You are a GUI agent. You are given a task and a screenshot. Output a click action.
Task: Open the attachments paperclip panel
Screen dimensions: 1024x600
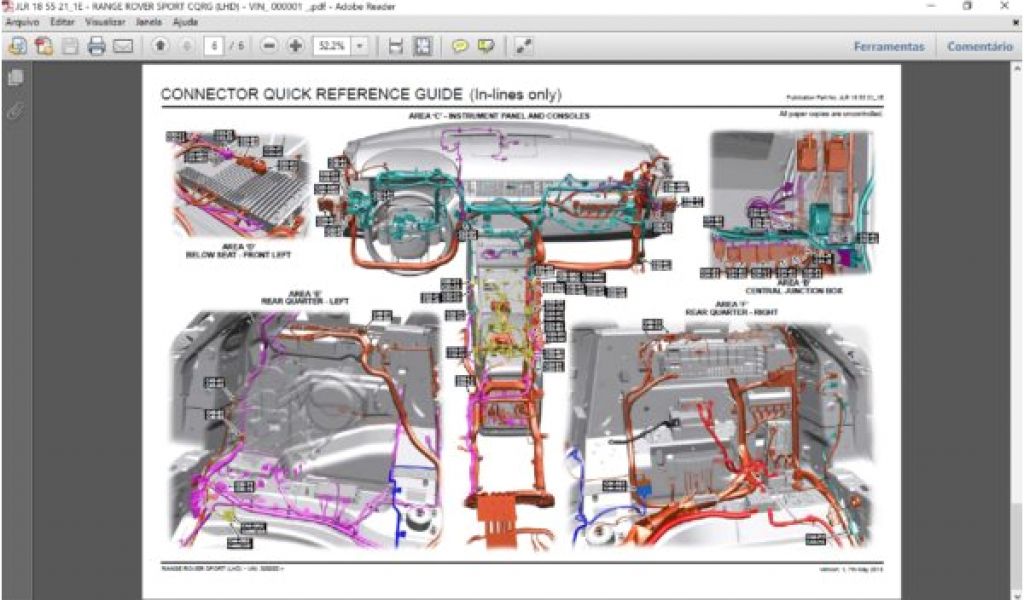(15, 110)
